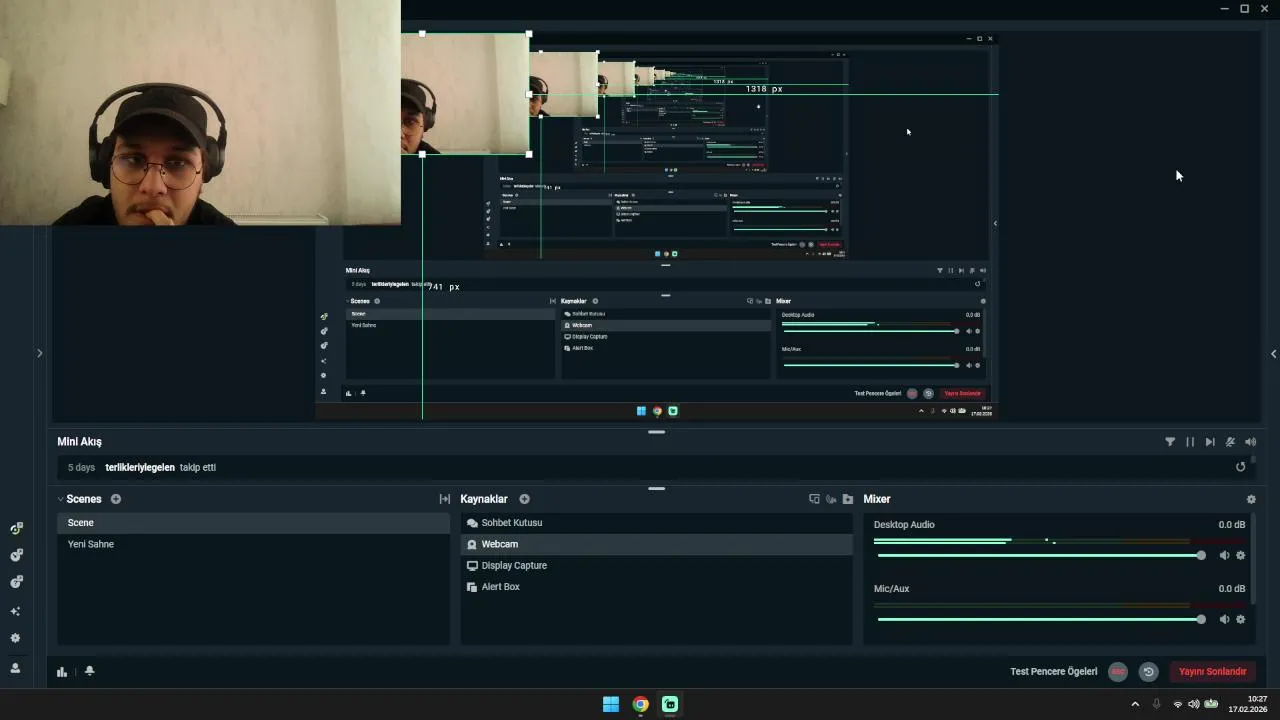Click the Streamlabs taskbar icon

click(x=670, y=704)
